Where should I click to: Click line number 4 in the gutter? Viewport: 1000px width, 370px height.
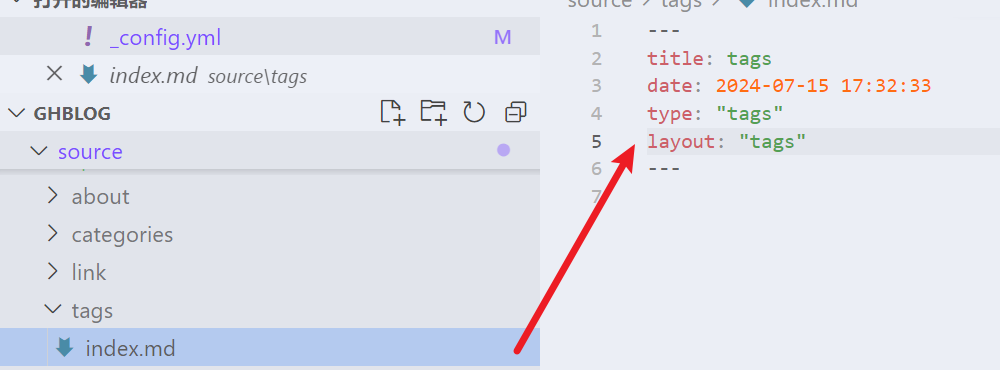(x=596, y=114)
